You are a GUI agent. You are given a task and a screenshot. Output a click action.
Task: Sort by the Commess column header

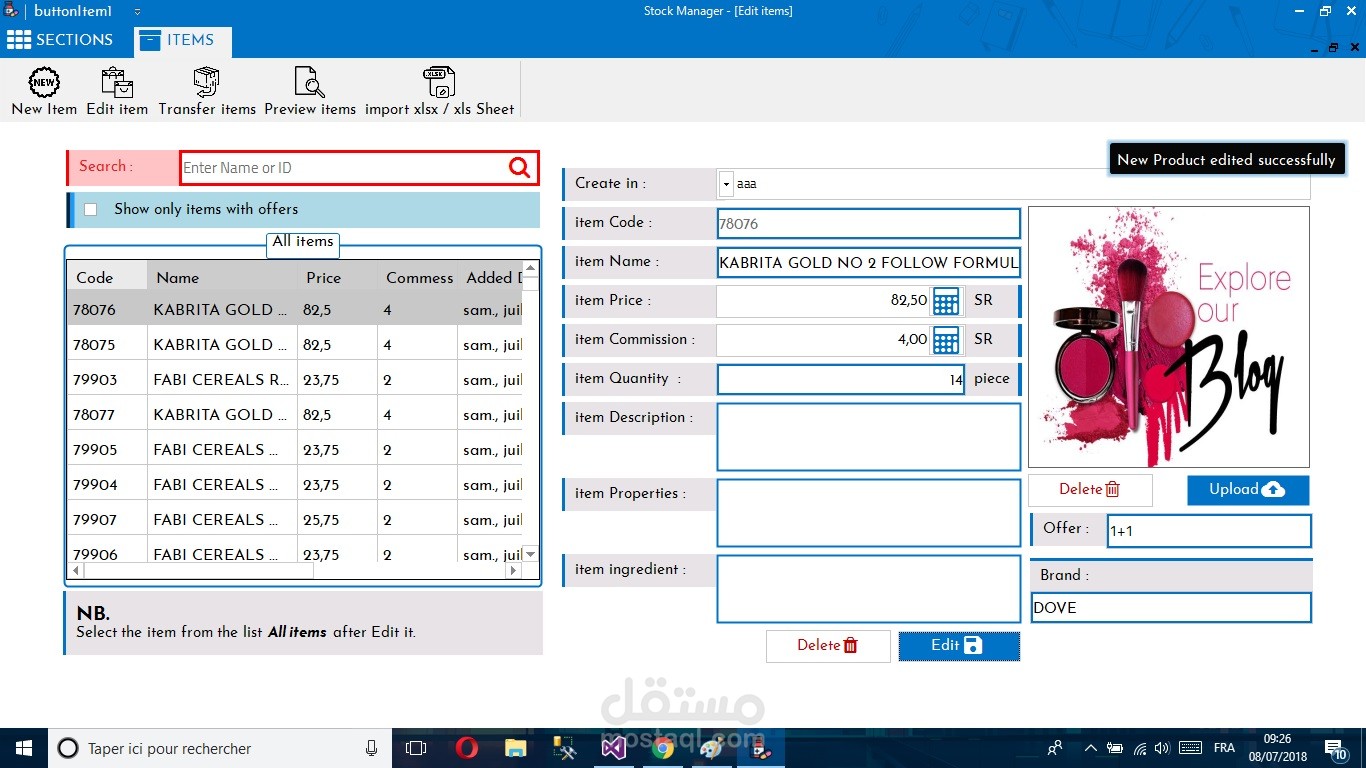[417, 277]
